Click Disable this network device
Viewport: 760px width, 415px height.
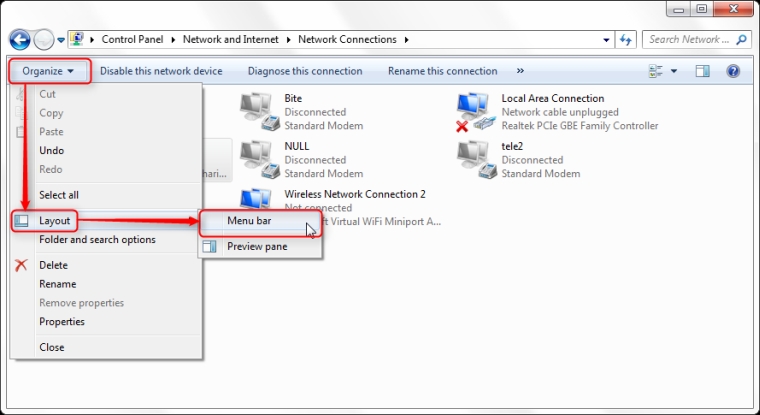click(161, 71)
